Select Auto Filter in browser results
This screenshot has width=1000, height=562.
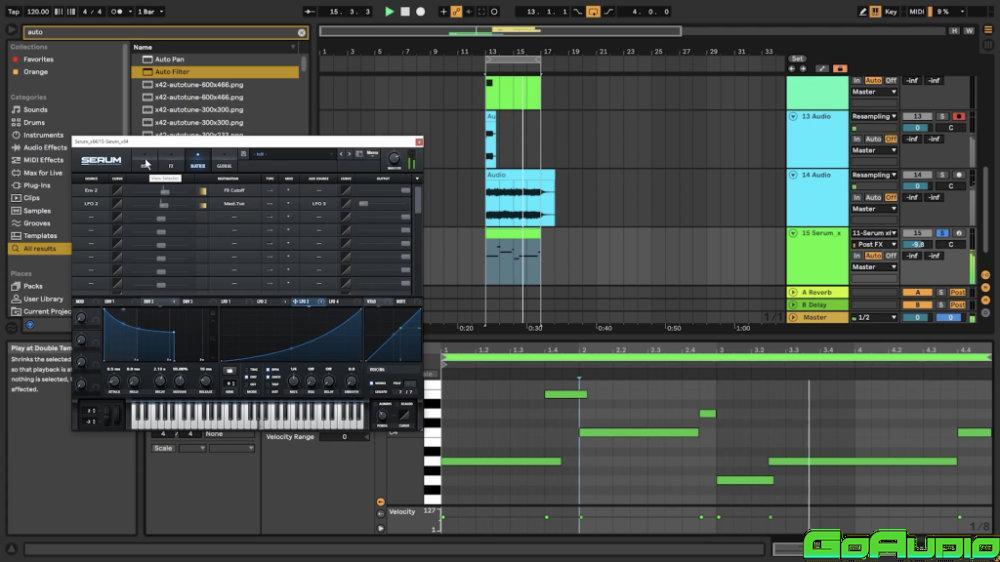[216, 72]
